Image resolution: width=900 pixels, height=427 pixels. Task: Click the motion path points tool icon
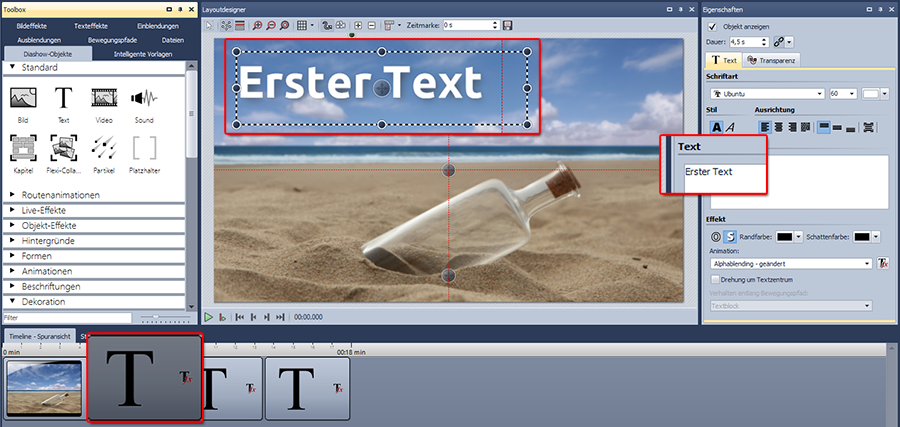click(226, 26)
